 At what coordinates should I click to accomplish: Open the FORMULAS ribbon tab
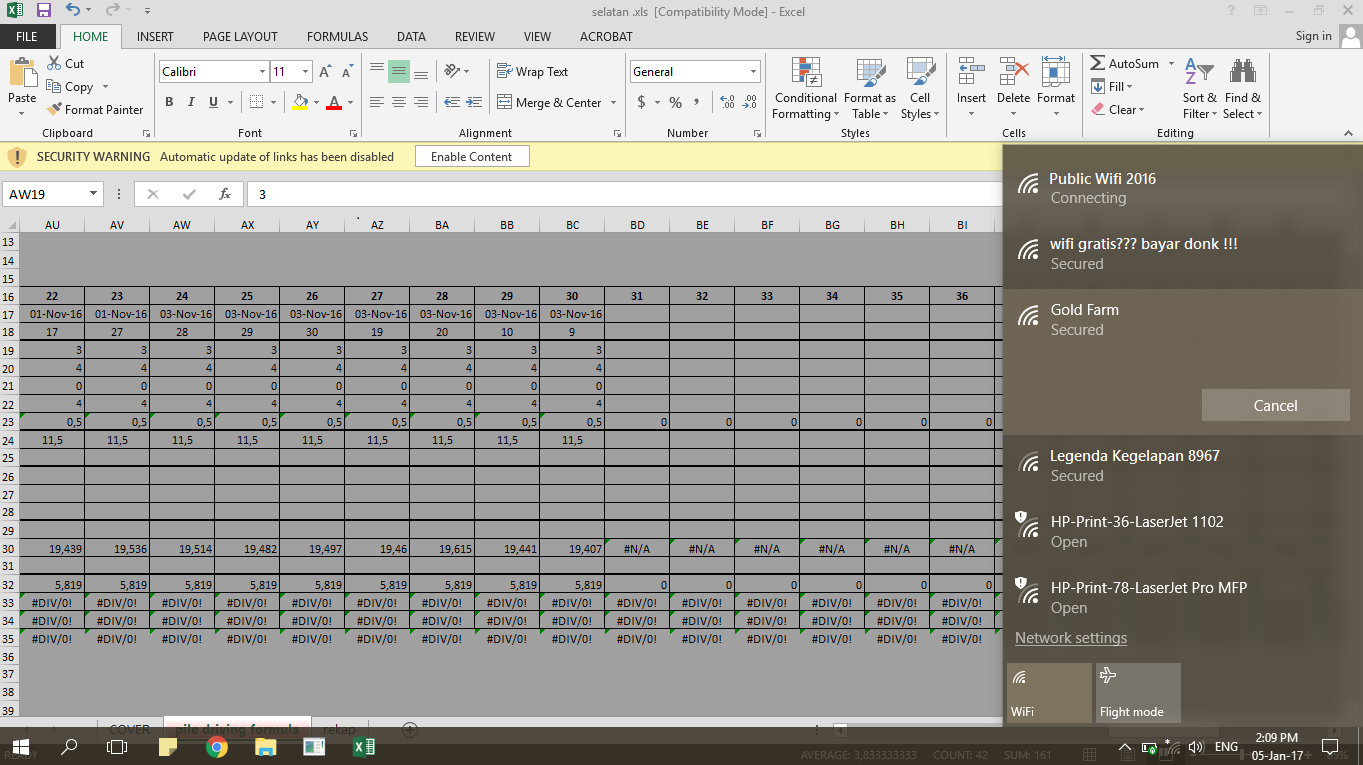pyautogui.click(x=337, y=36)
